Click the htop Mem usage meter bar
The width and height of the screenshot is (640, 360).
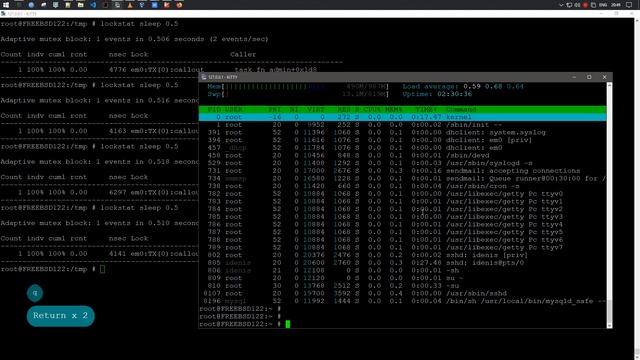(x=298, y=87)
